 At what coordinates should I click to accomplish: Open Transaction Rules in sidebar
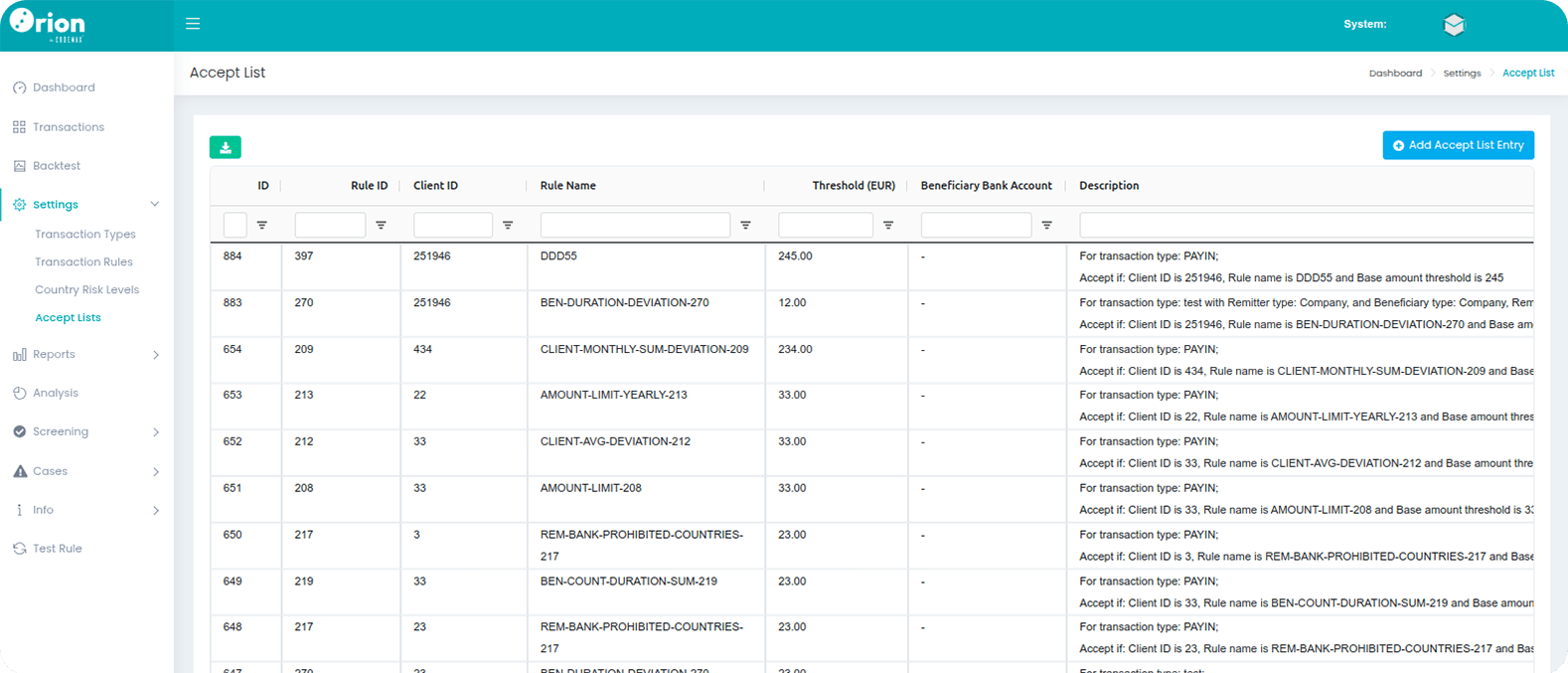tap(83, 262)
